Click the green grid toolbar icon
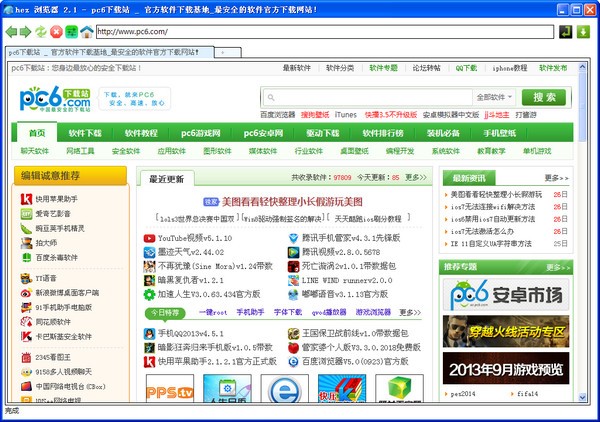This screenshot has width=600, height=422. pyautogui.click(x=71, y=32)
